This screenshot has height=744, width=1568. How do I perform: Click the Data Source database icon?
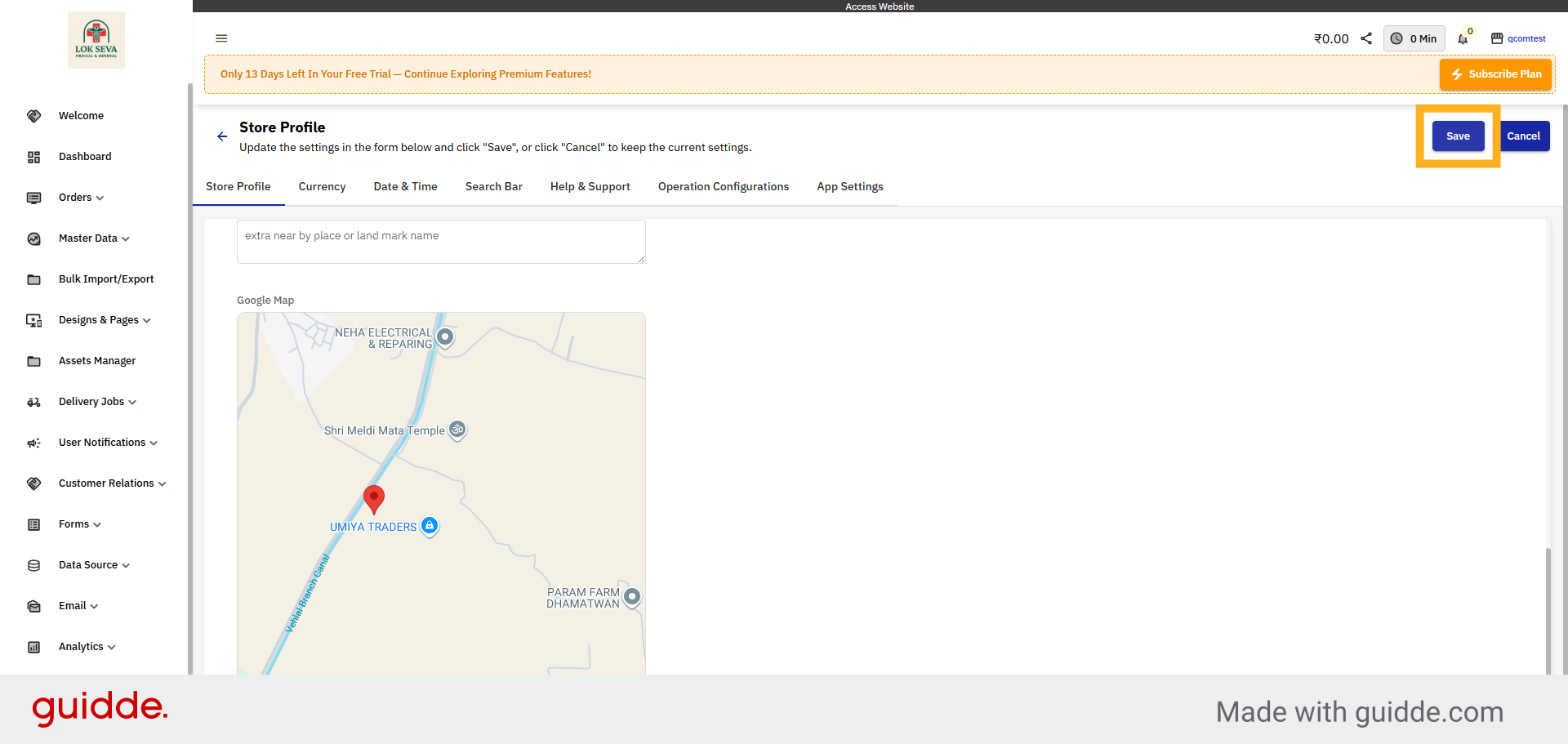point(33,565)
